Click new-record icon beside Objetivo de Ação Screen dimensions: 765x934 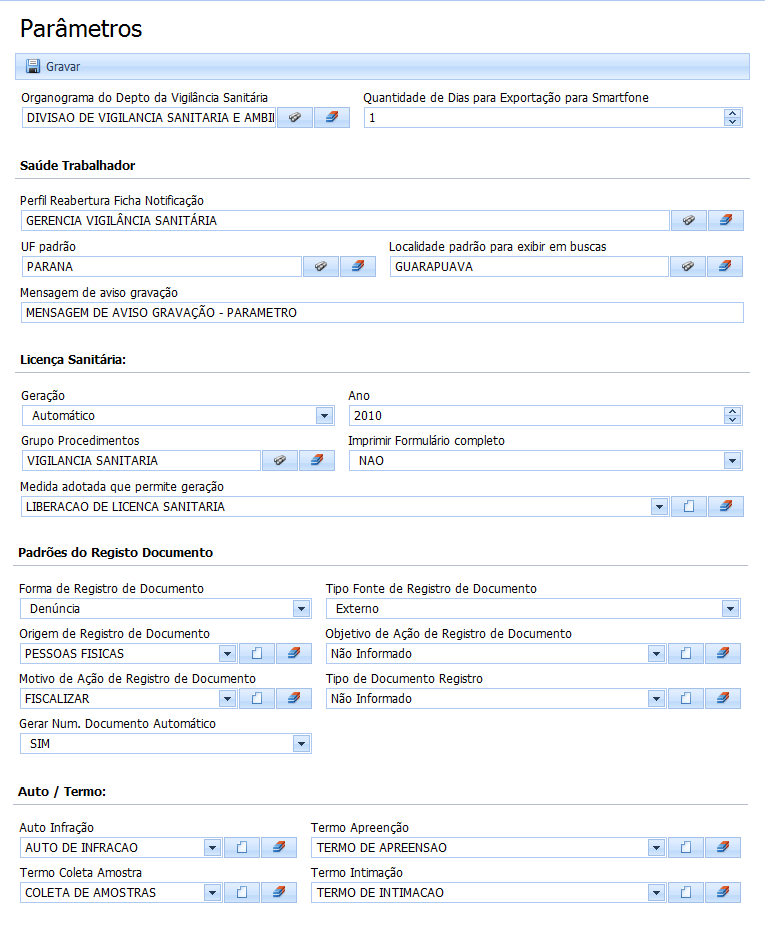(x=686, y=653)
